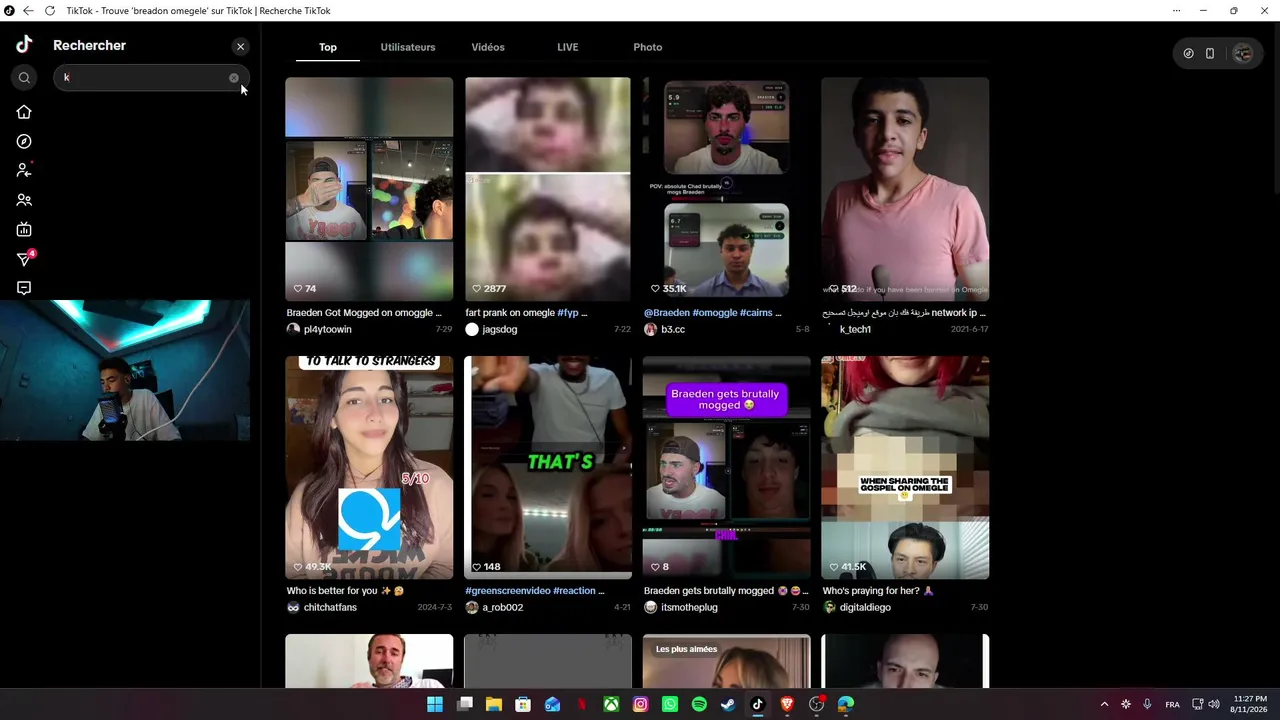Close the Rechercher search panel

240,47
